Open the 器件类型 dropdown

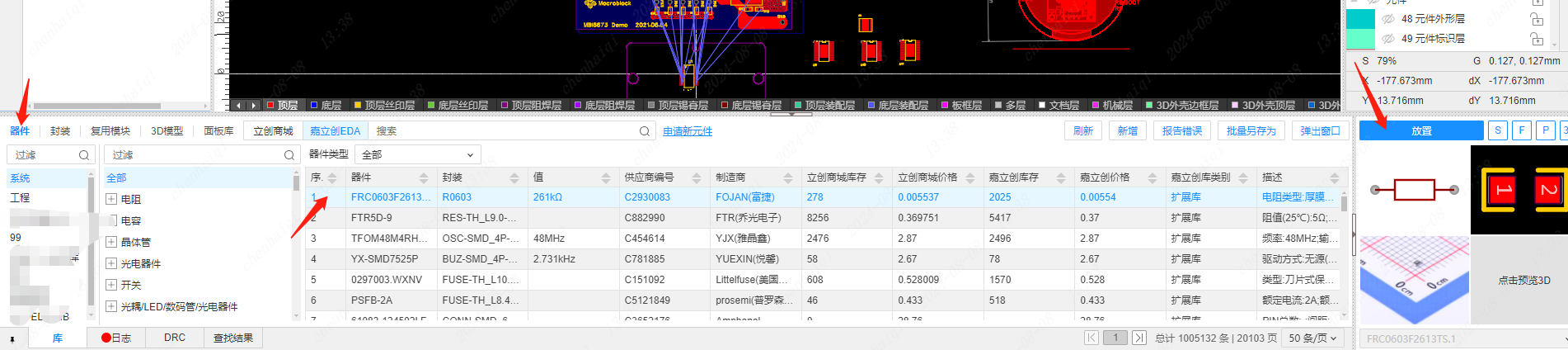(x=418, y=154)
